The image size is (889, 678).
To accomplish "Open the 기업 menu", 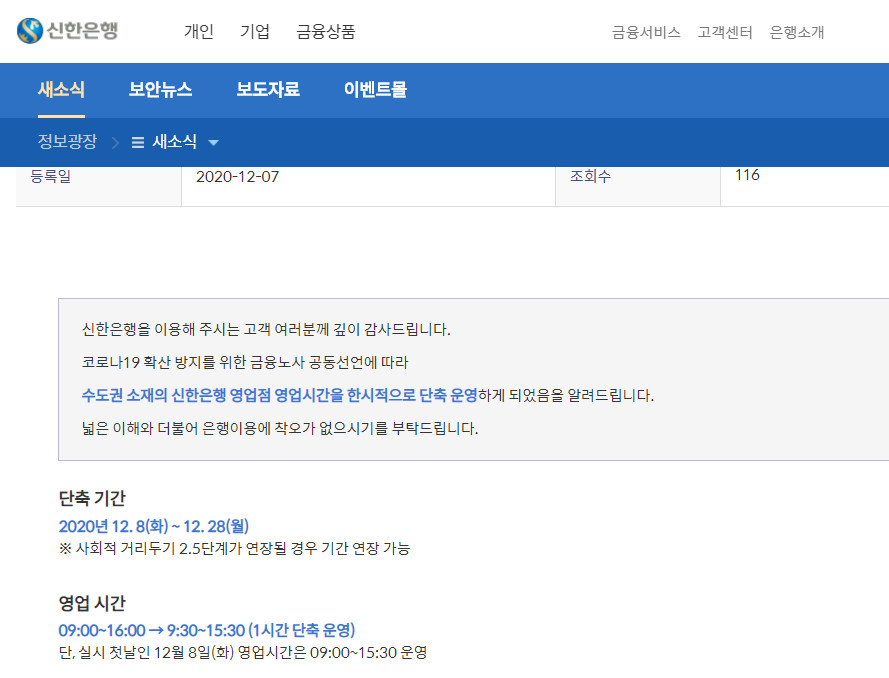I will coord(255,31).
